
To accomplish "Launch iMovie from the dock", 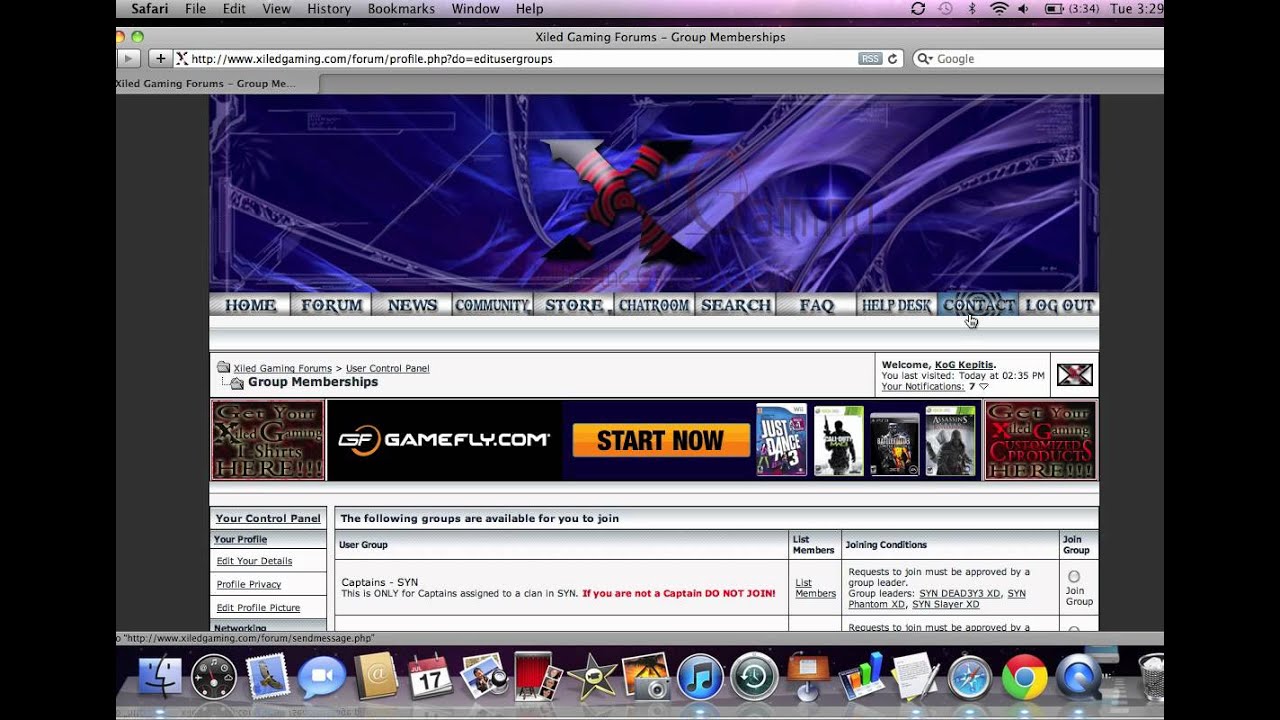I will [x=592, y=677].
